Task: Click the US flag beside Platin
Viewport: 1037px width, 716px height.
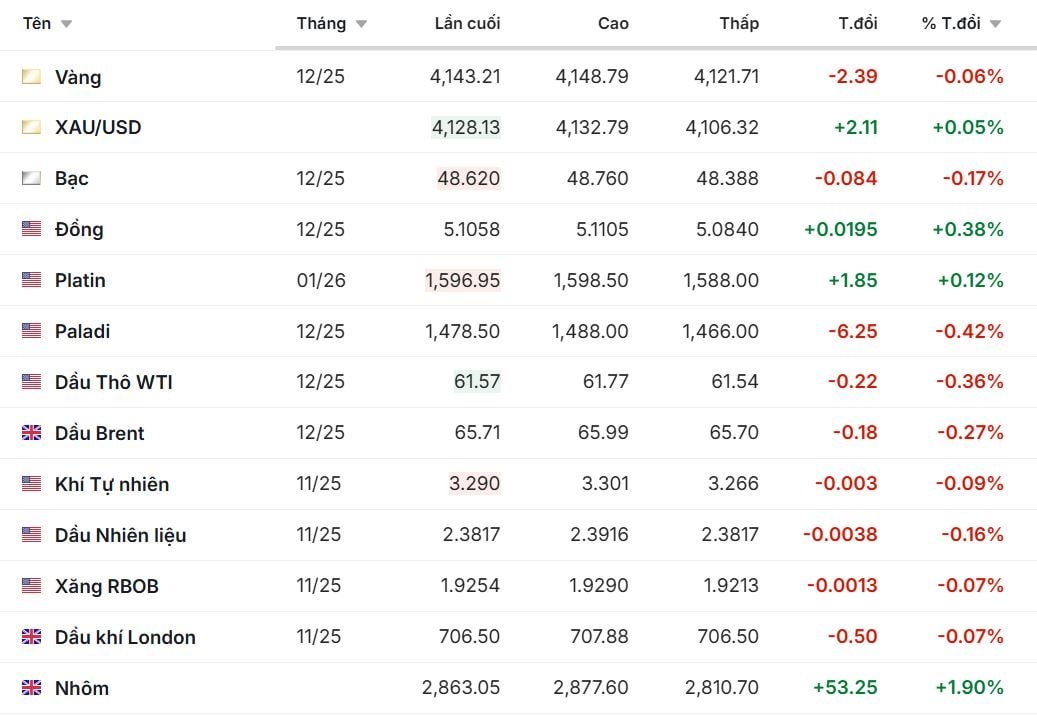Action: 32,281
